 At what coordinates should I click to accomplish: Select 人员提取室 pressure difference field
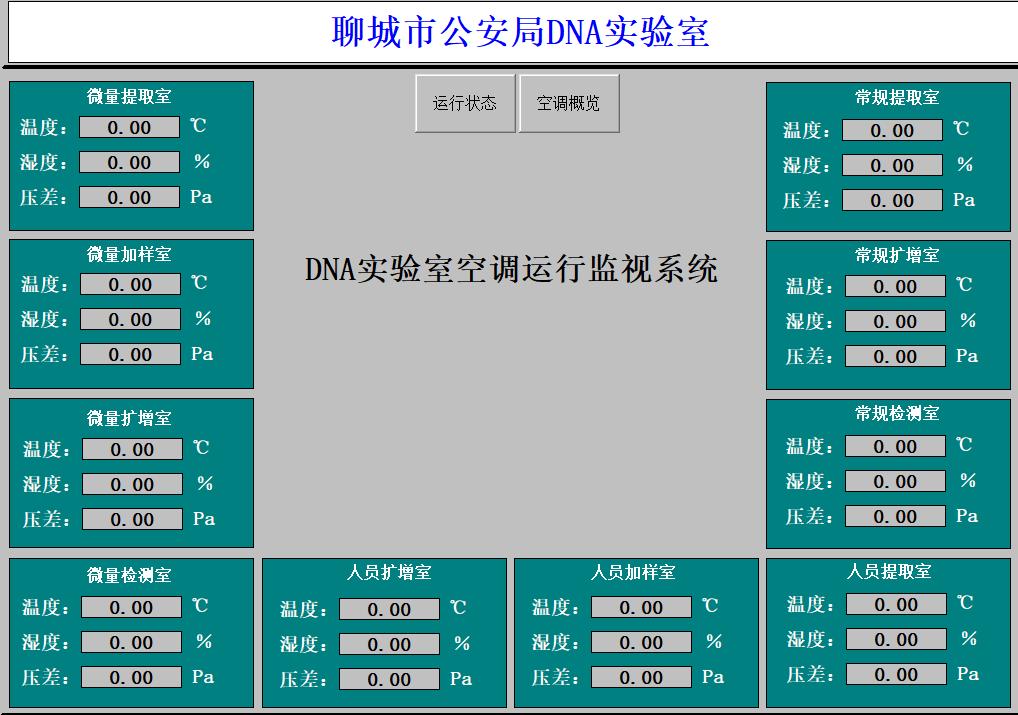click(895, 674)
